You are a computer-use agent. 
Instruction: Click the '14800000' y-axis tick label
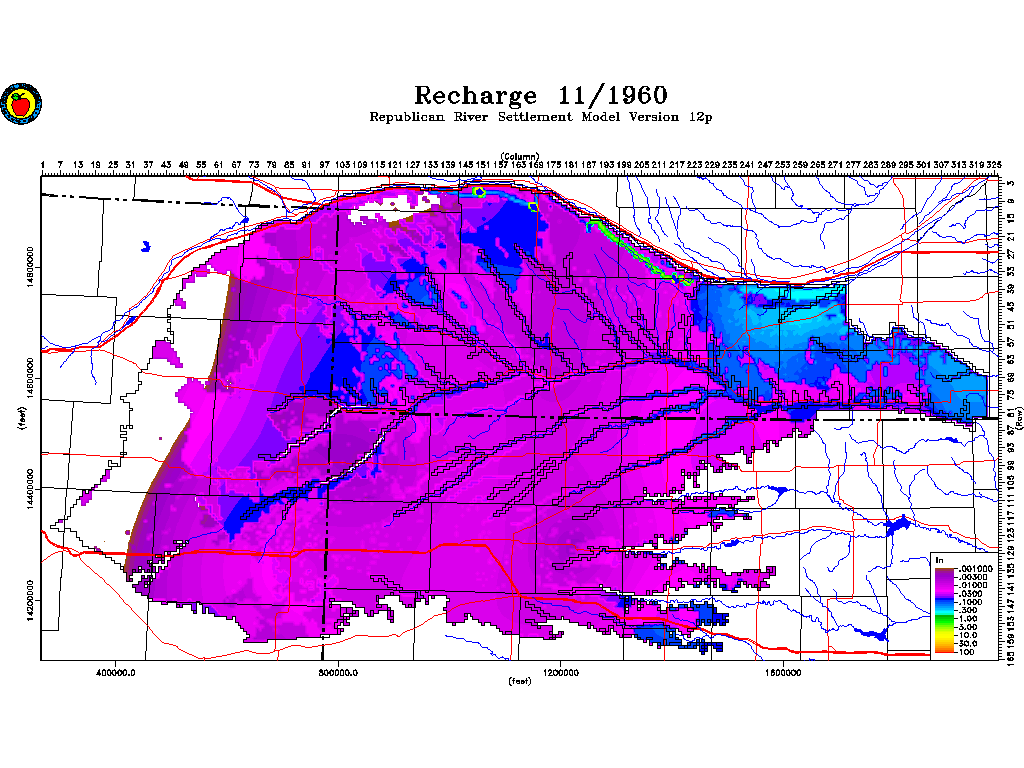click(x=31, y=267)
